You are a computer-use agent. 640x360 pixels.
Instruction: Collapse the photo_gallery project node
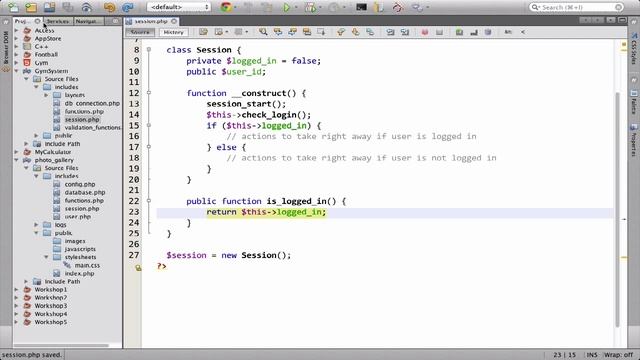point(17,160)
